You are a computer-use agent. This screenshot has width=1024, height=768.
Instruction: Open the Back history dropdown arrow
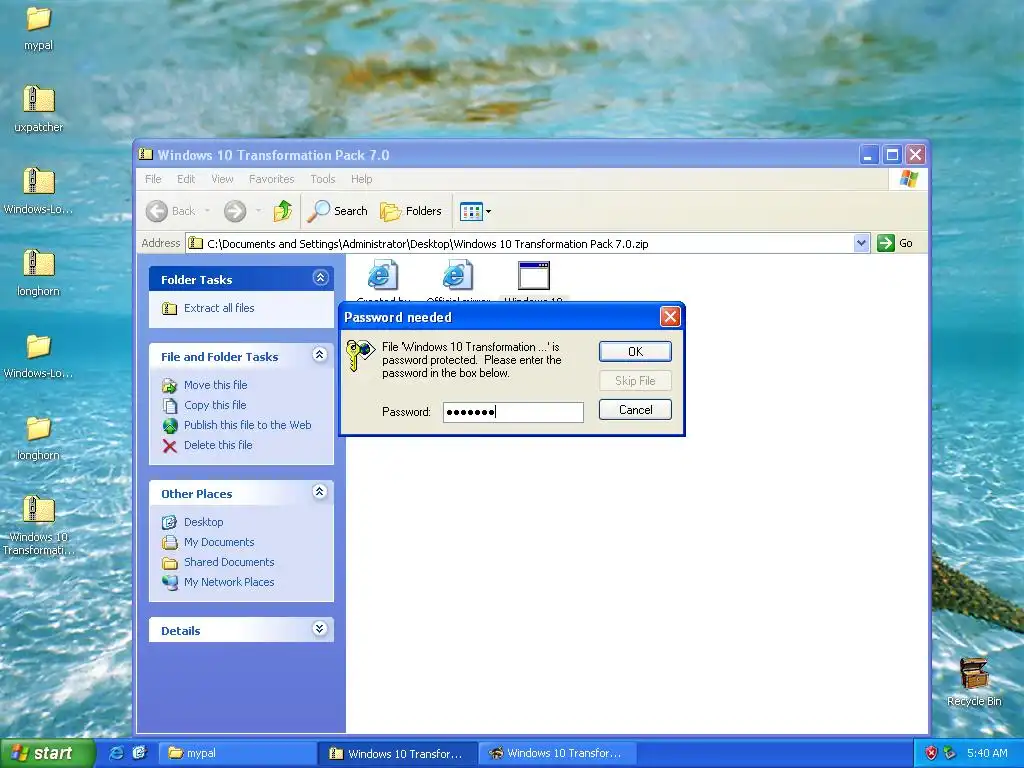(207, 211)
